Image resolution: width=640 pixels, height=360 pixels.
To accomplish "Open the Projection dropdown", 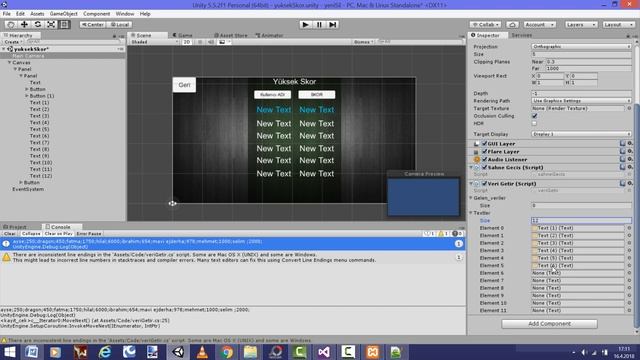I will click(581, 47).
